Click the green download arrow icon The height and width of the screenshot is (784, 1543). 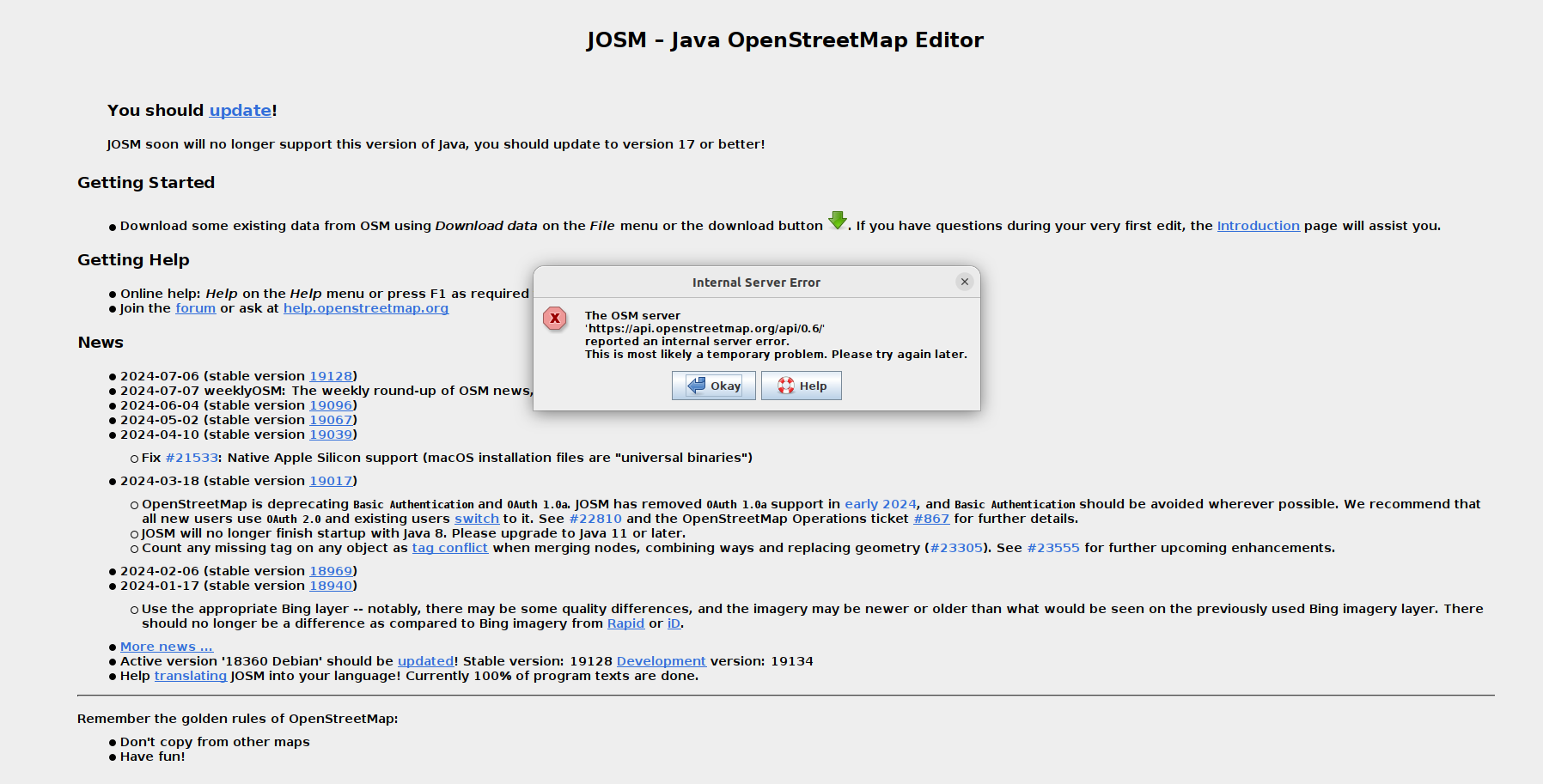coord(837,221)
